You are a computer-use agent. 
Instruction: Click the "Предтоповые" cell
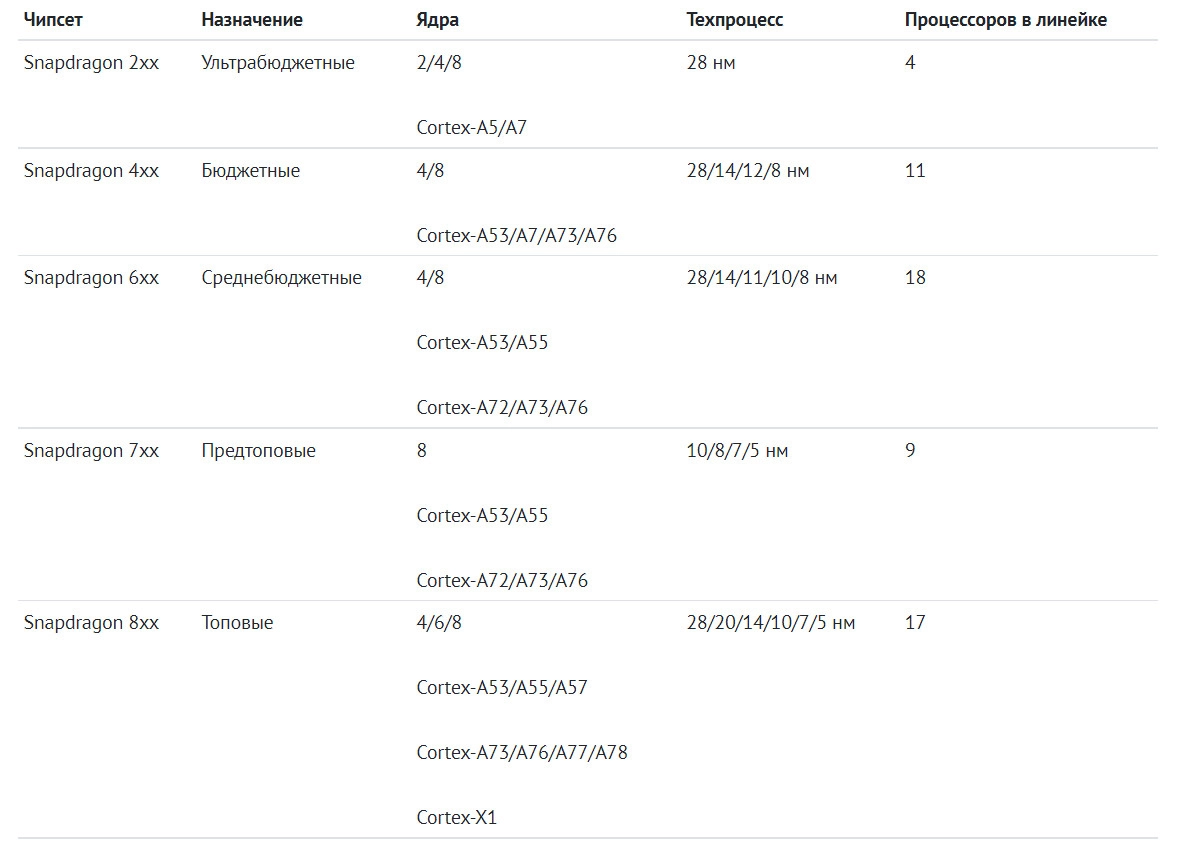pyautogui.click(x=258, y=451)
